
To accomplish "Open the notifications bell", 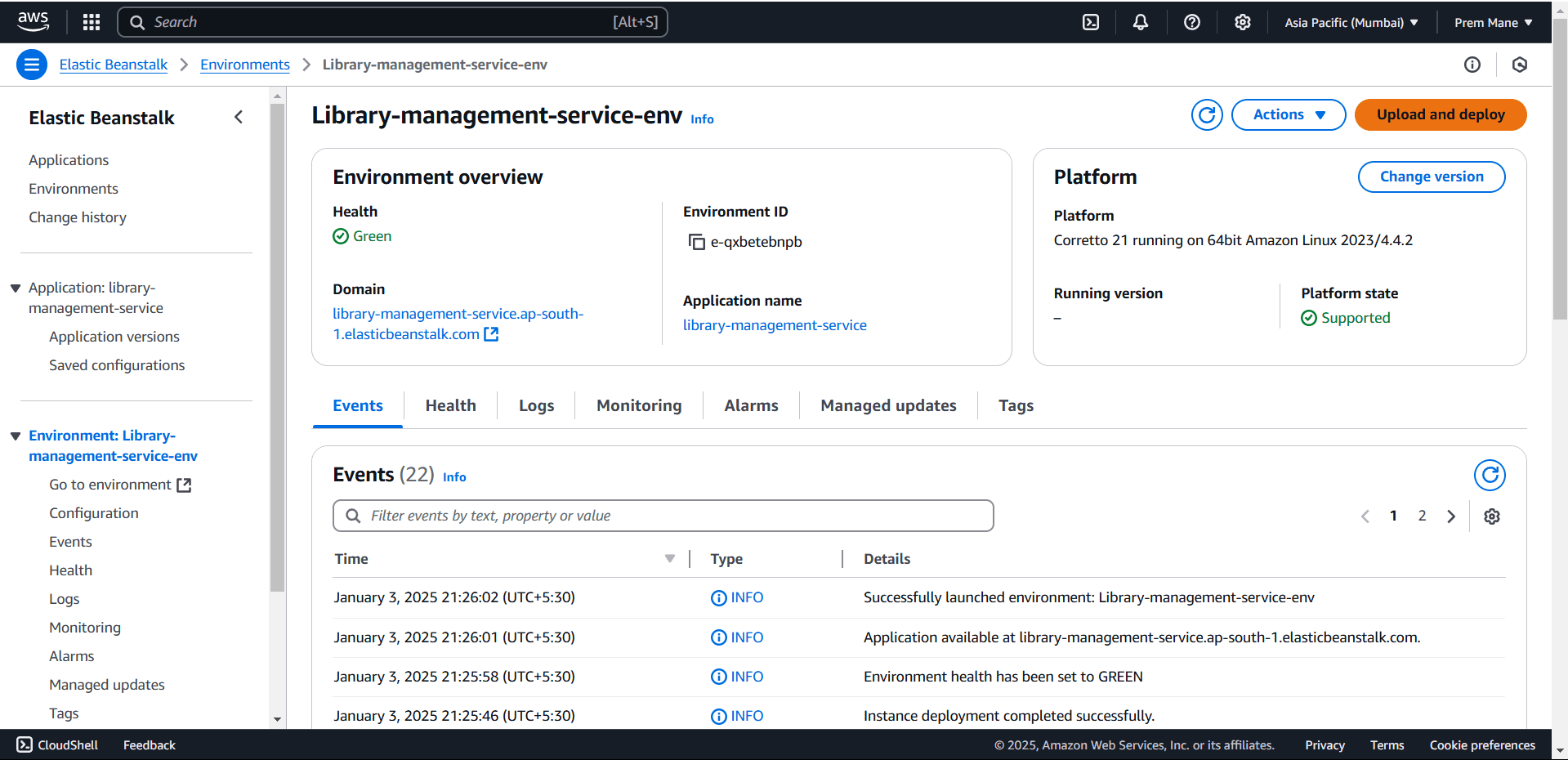I will point(1141,22).
